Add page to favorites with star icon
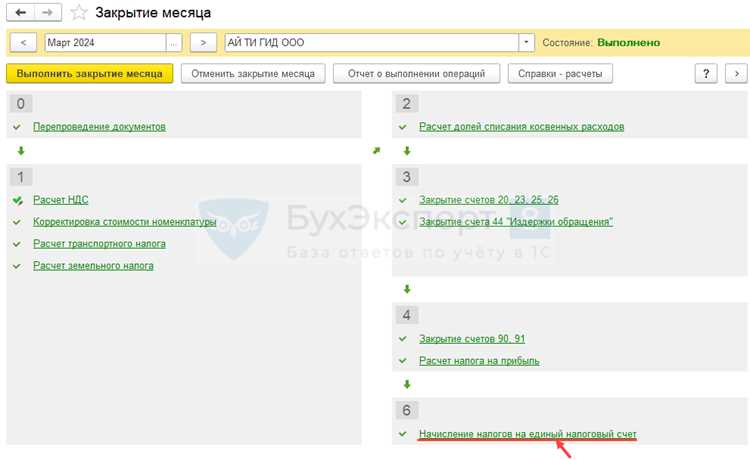Image resolution: width=750 pixels, height=460 pixels. pos(79,13)
